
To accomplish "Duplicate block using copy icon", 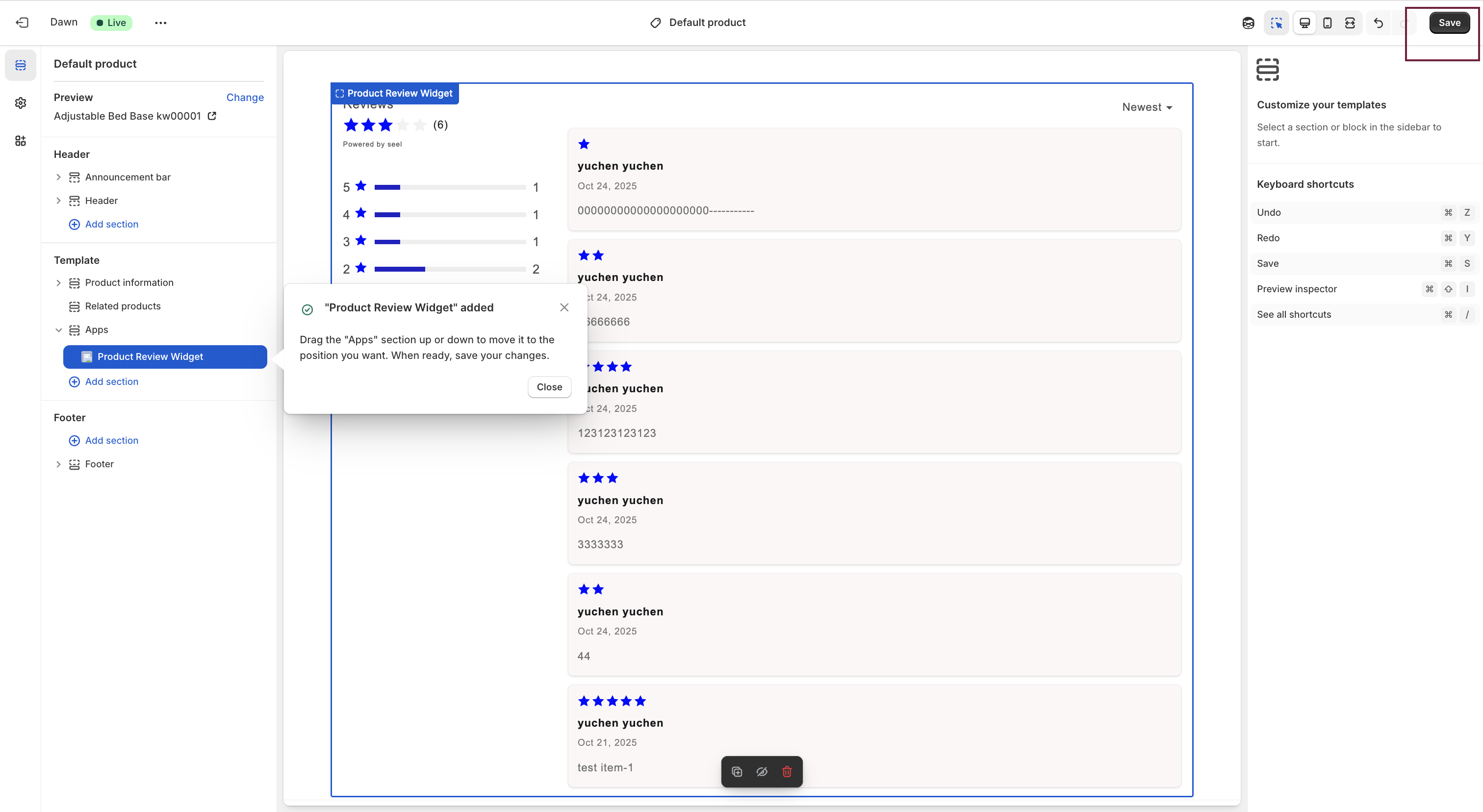I will (x=737, y=772).
